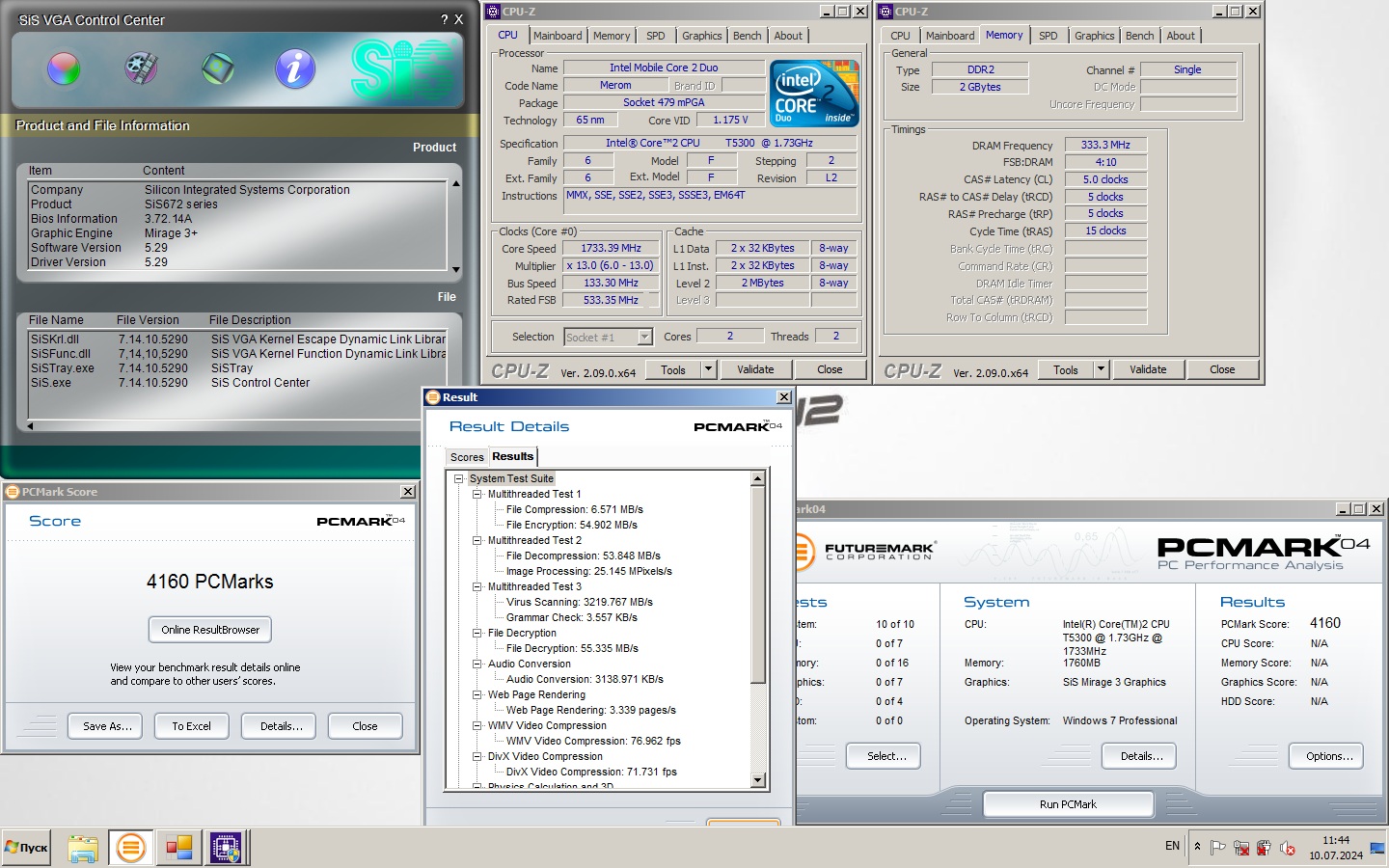Open the About tab in the right CPU-Z window
Viewport: 1389px width, 868px height.
click(1181, 36)
